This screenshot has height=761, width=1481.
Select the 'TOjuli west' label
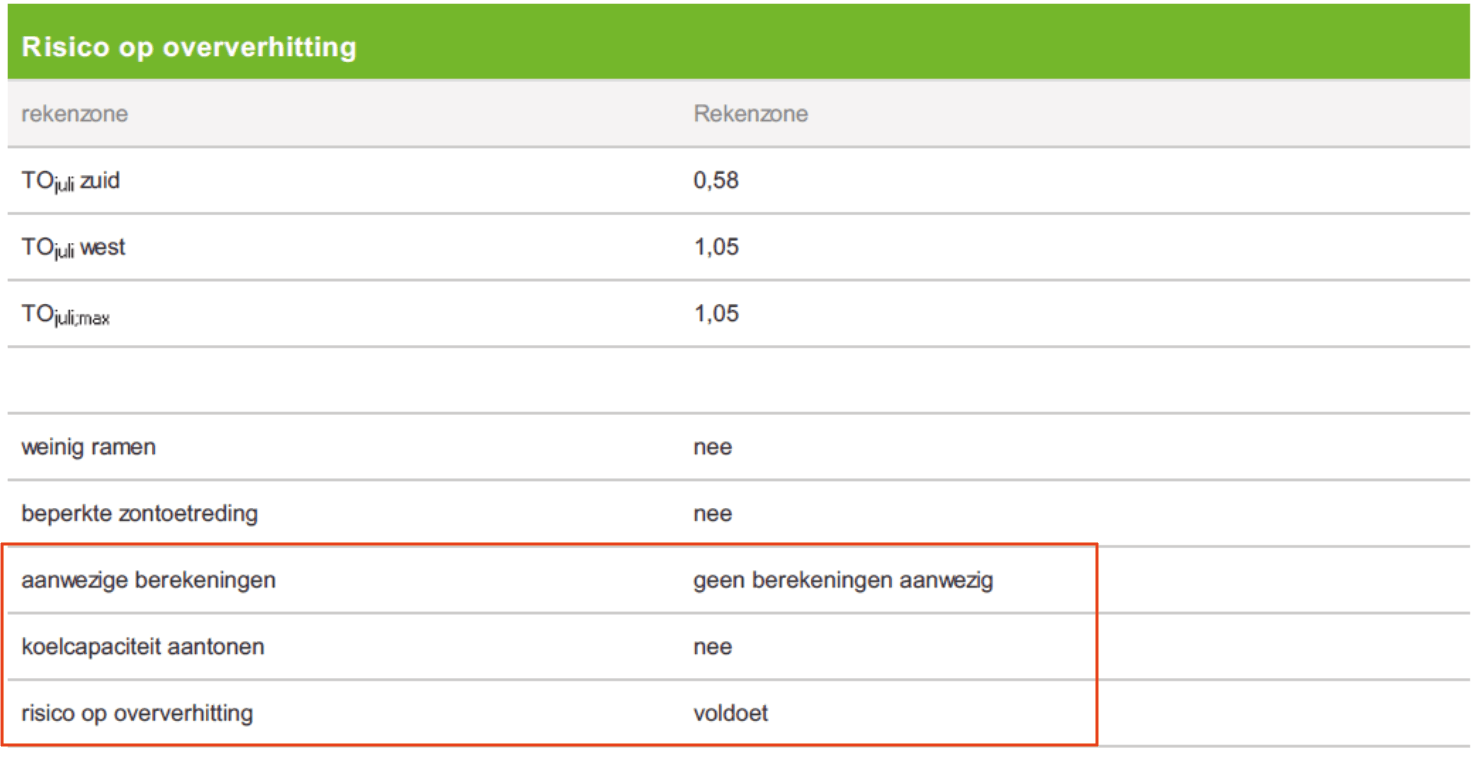[74, 248]
